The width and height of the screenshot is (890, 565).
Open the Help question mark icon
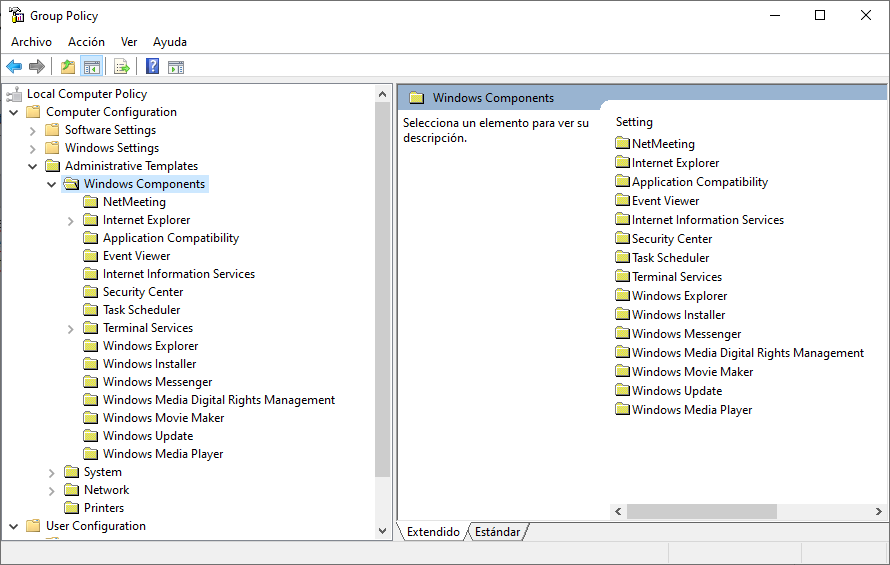coord(153,66)
